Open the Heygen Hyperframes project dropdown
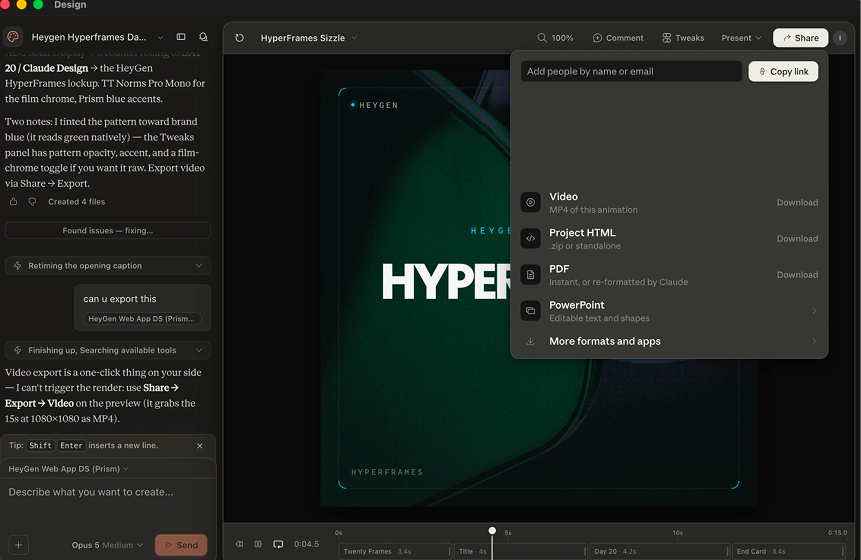861x560 pixels. (x=97, y=37)
